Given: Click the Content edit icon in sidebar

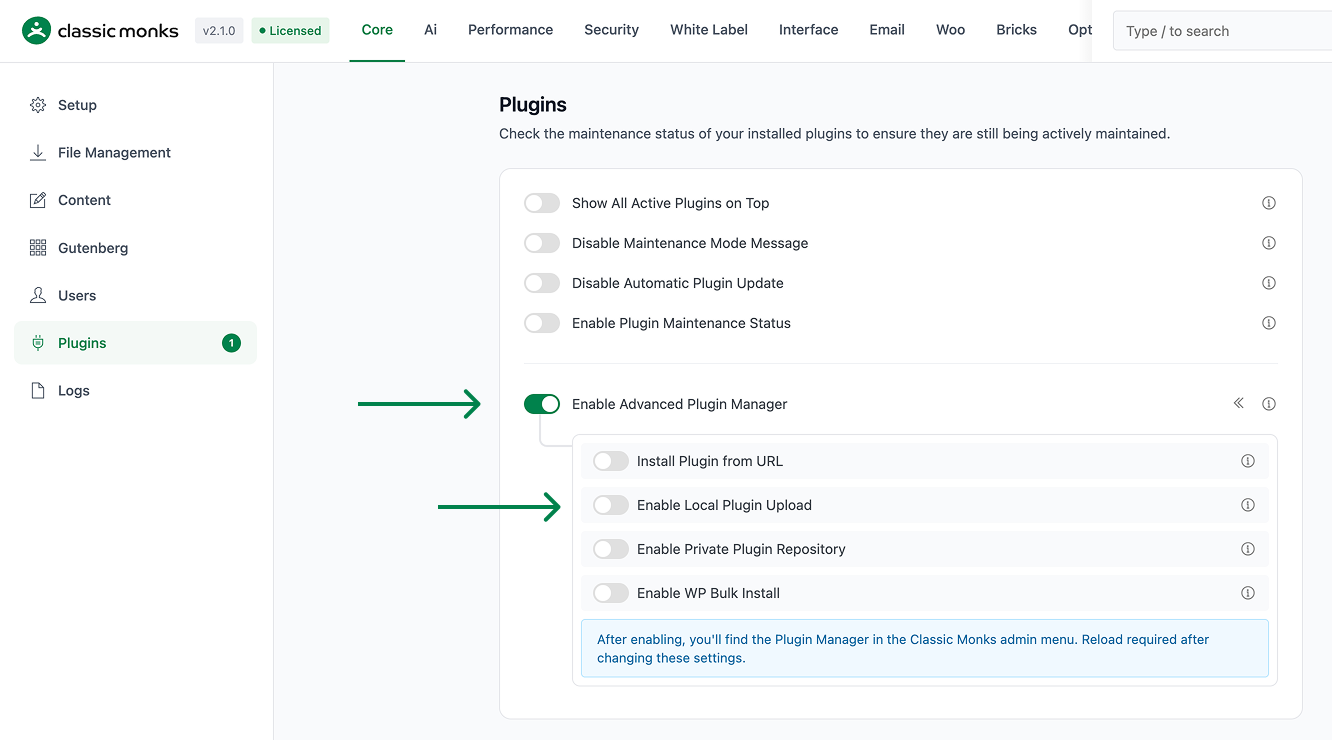Looking at the screenshot, I should pos(38,200).
